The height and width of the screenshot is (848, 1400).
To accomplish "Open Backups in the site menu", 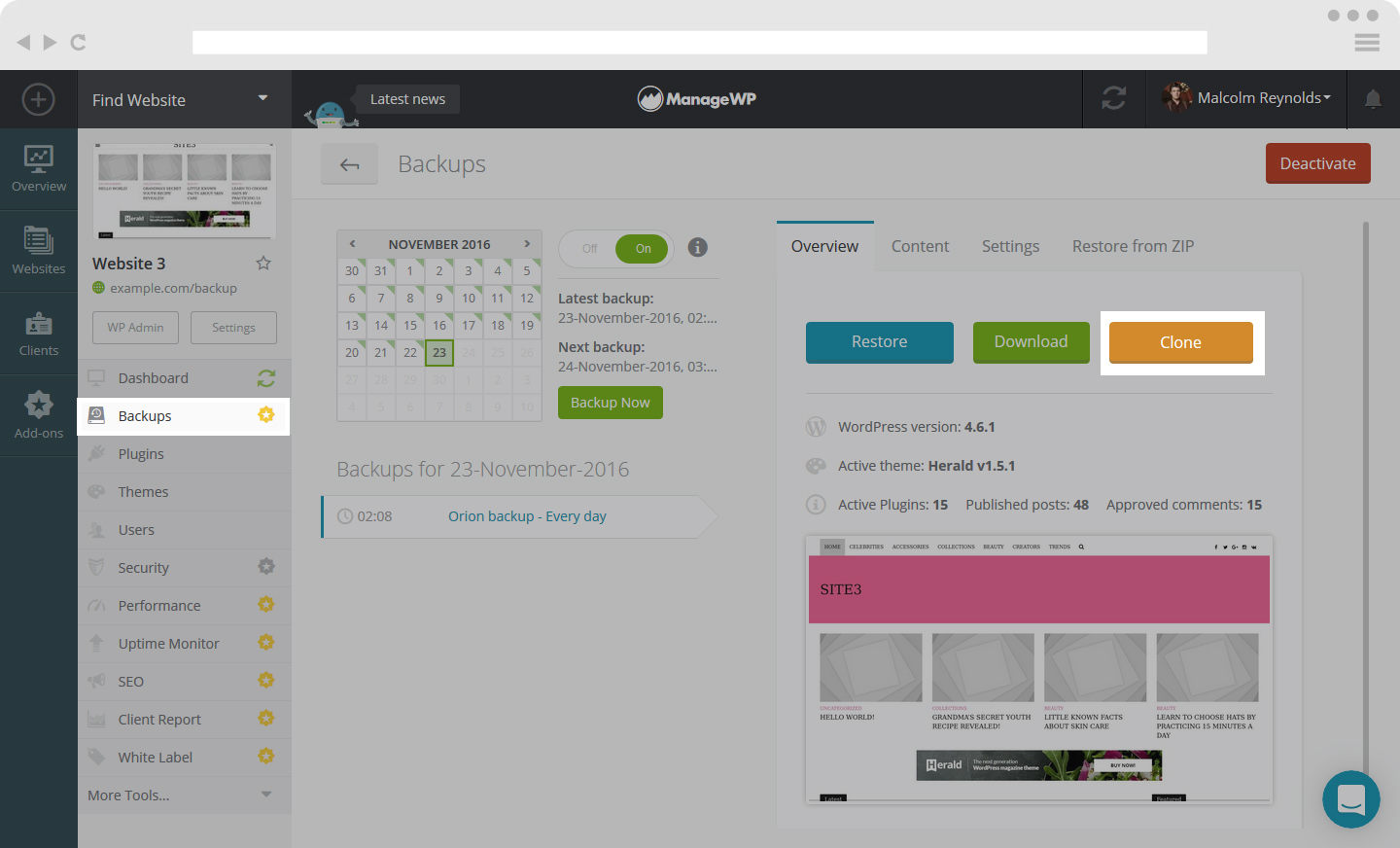I will click(x=184, y=415).
